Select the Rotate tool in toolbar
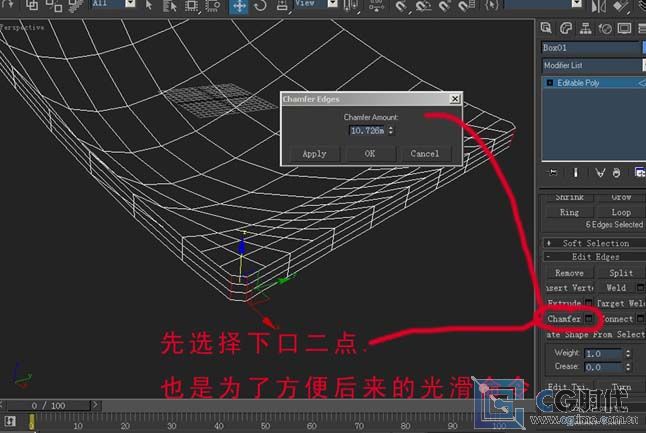The image size is (646, 433). click(263, 6)
